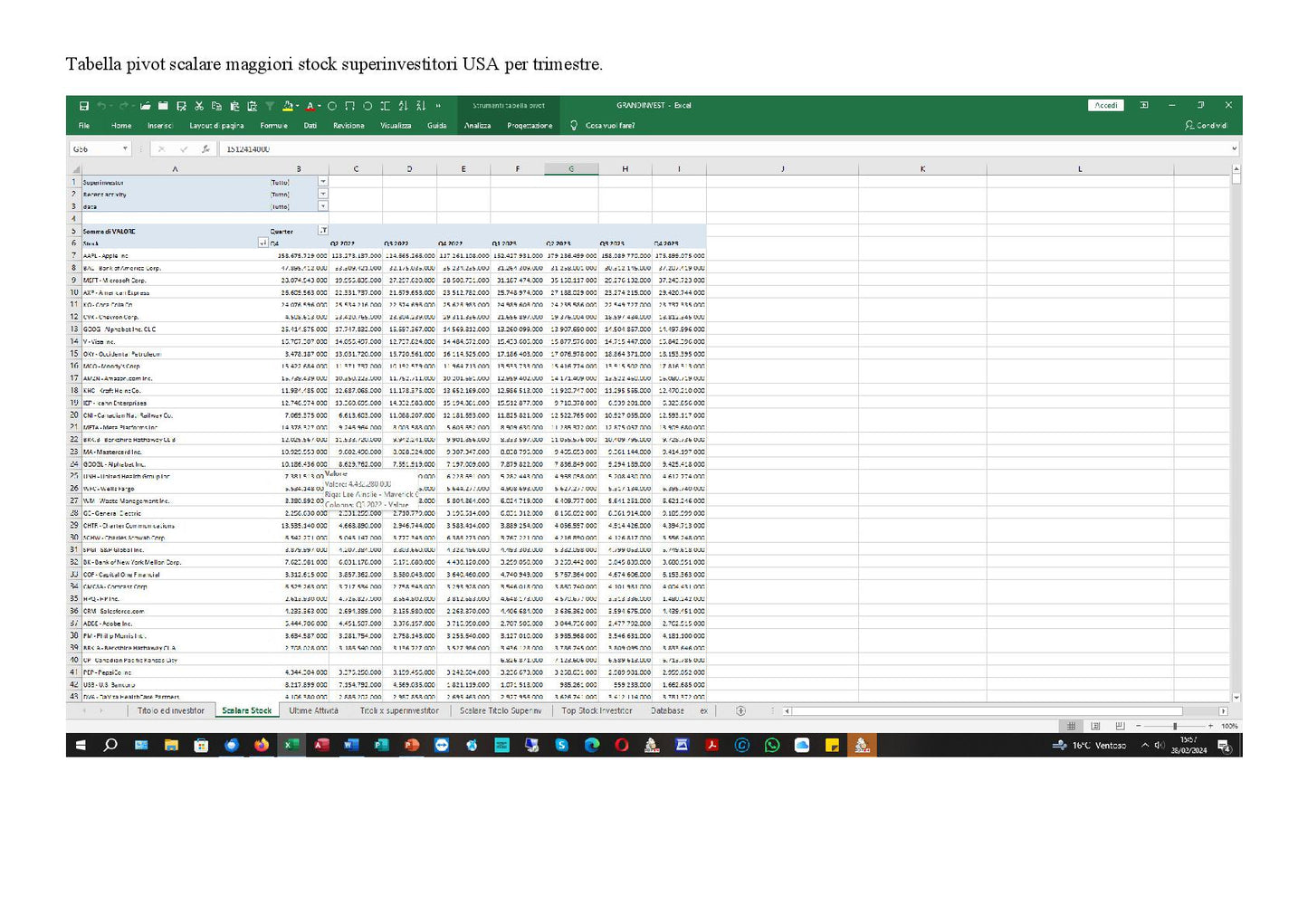Open WhatsApp from the taskbar
Screen dimensions: 1308x924
(771, 745)
